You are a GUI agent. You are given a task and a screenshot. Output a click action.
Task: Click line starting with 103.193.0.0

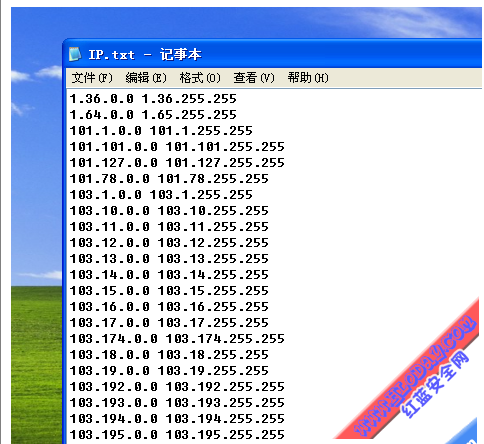(x=177, y=403)
